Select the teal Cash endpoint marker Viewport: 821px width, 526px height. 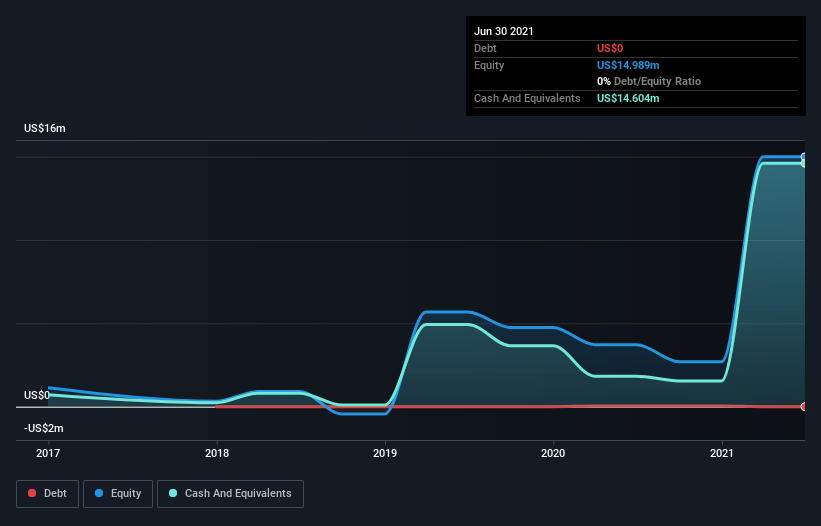[x=804, y=163]
